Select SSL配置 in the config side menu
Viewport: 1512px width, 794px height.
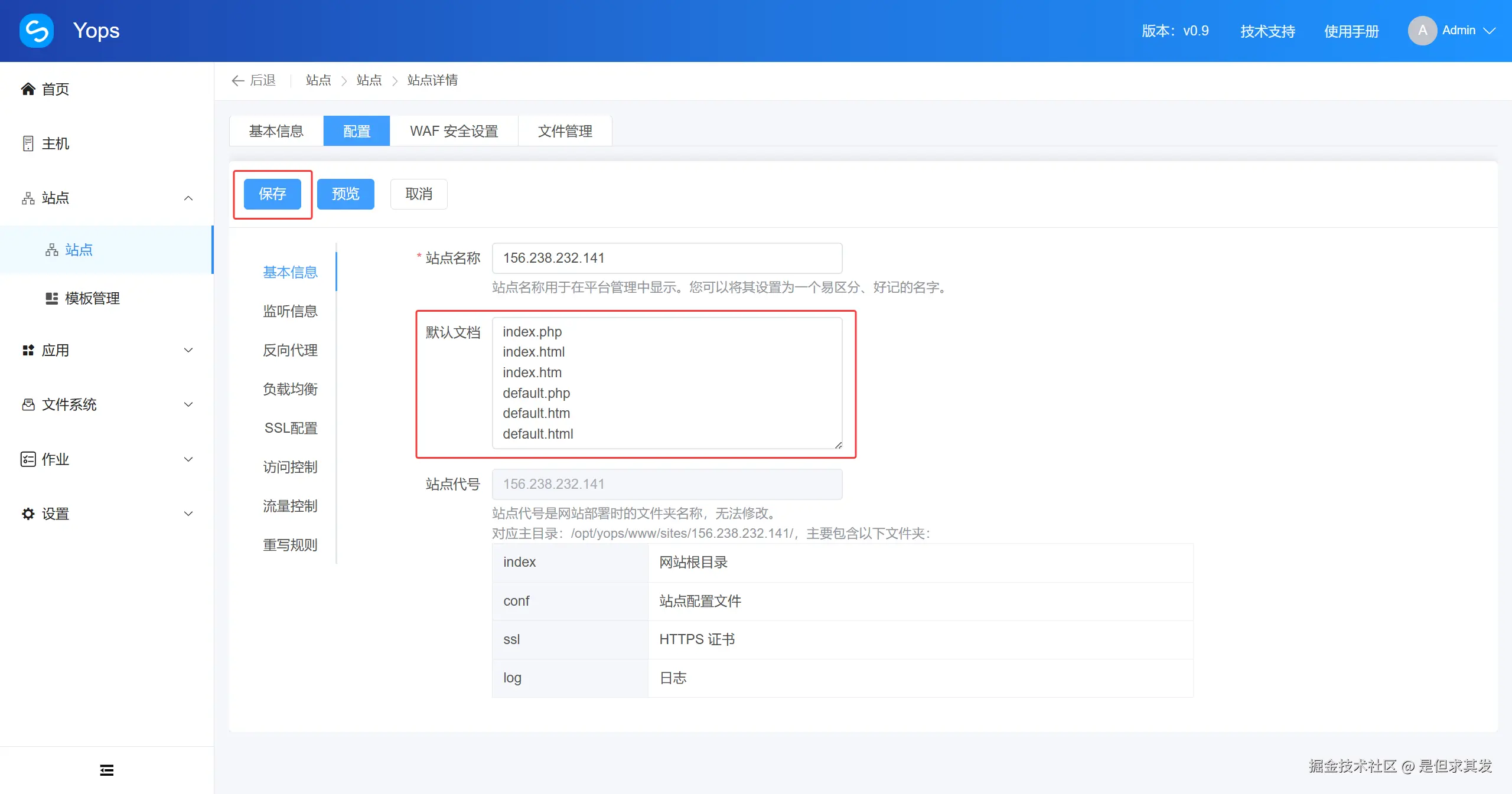[x=291, y=428]
